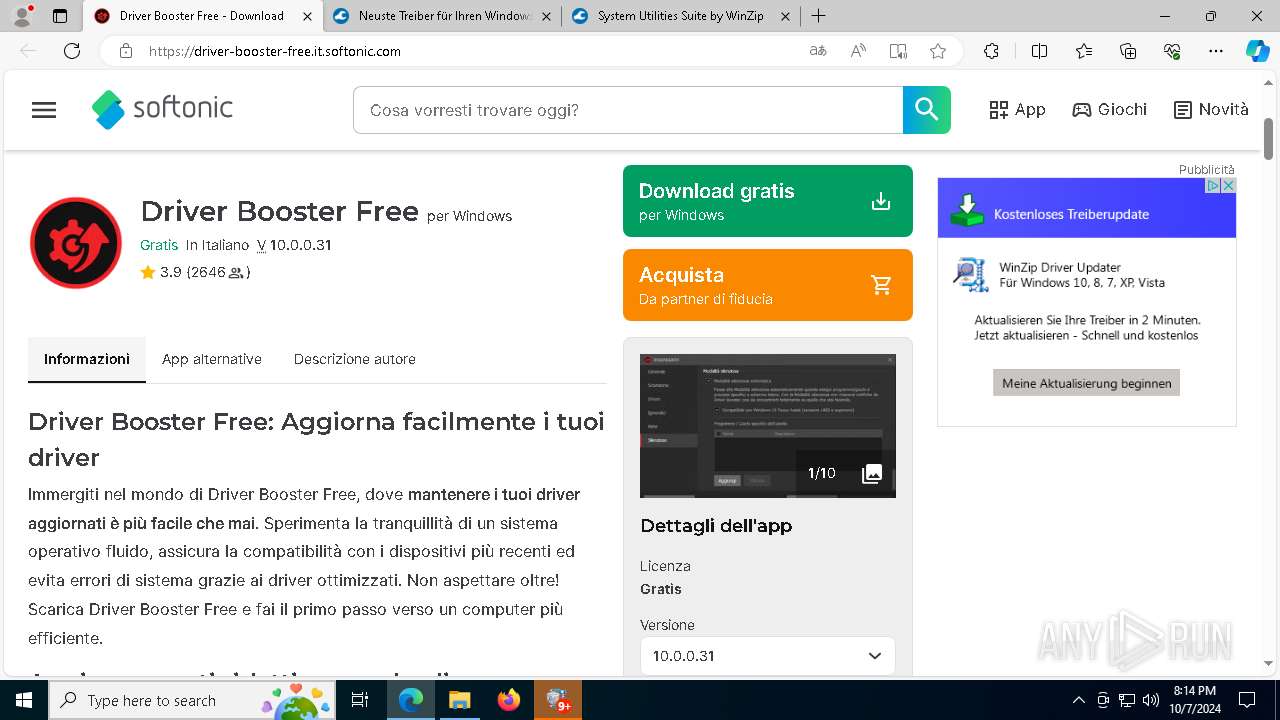Click the WinZip Driver Updater ad icon
The height and width of the screenshot is (720, 1280).
970,274
